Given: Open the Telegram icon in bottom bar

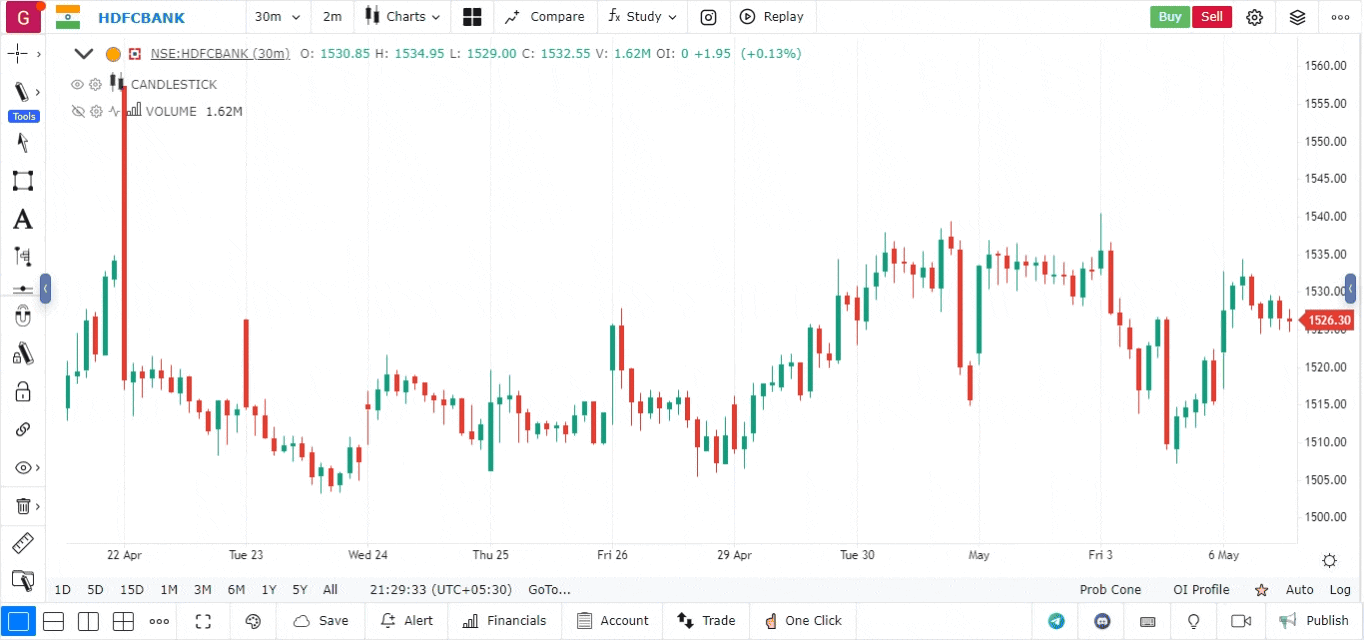Looking at the screenshot, I should [x=1056, y=621].
